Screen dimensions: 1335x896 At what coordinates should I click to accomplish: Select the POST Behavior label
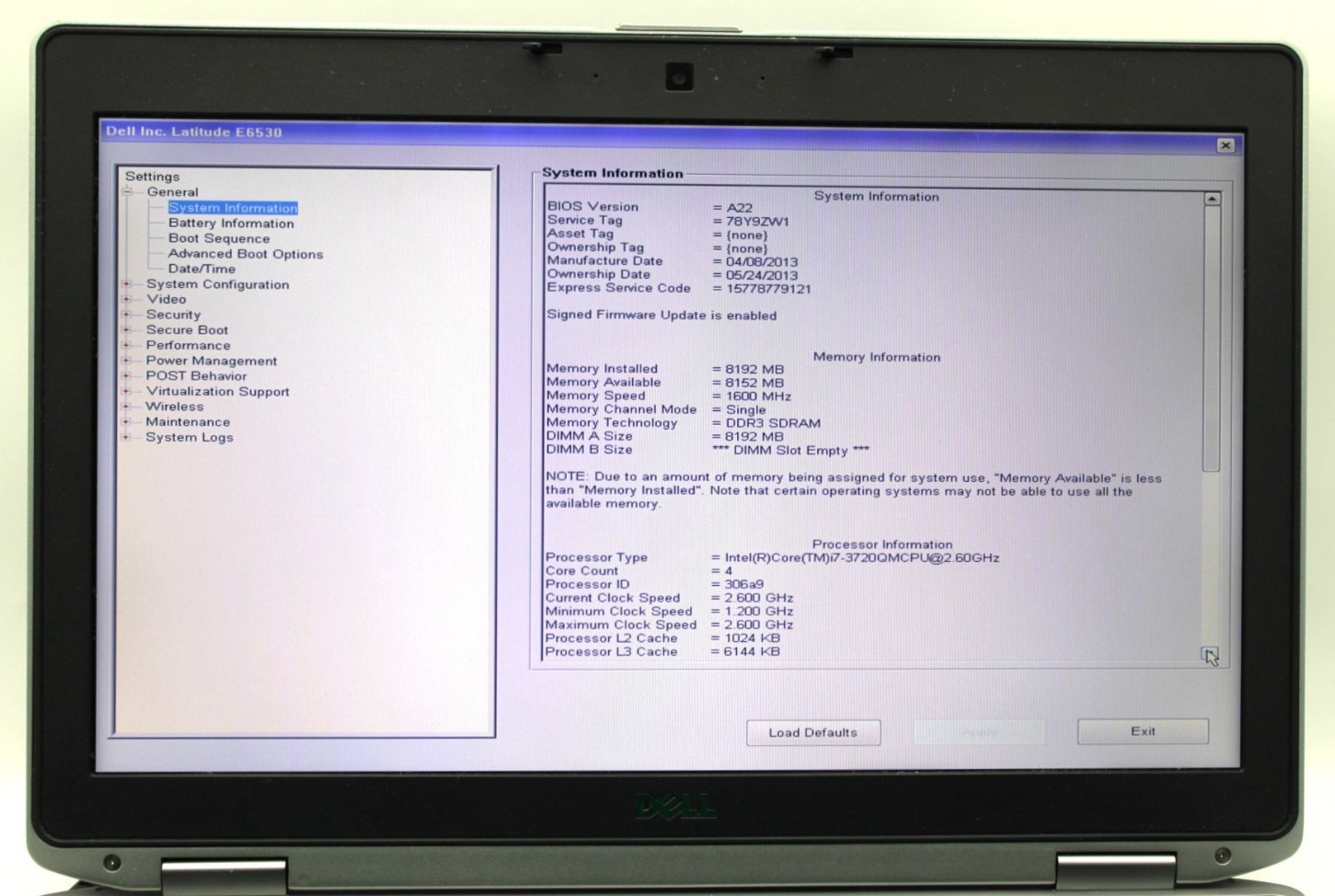[196, 375]
